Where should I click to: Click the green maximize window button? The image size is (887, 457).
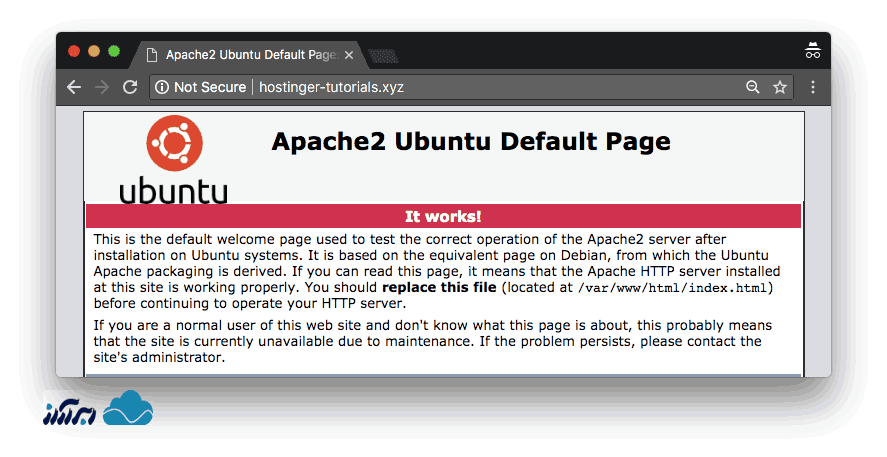coord(114,52)
